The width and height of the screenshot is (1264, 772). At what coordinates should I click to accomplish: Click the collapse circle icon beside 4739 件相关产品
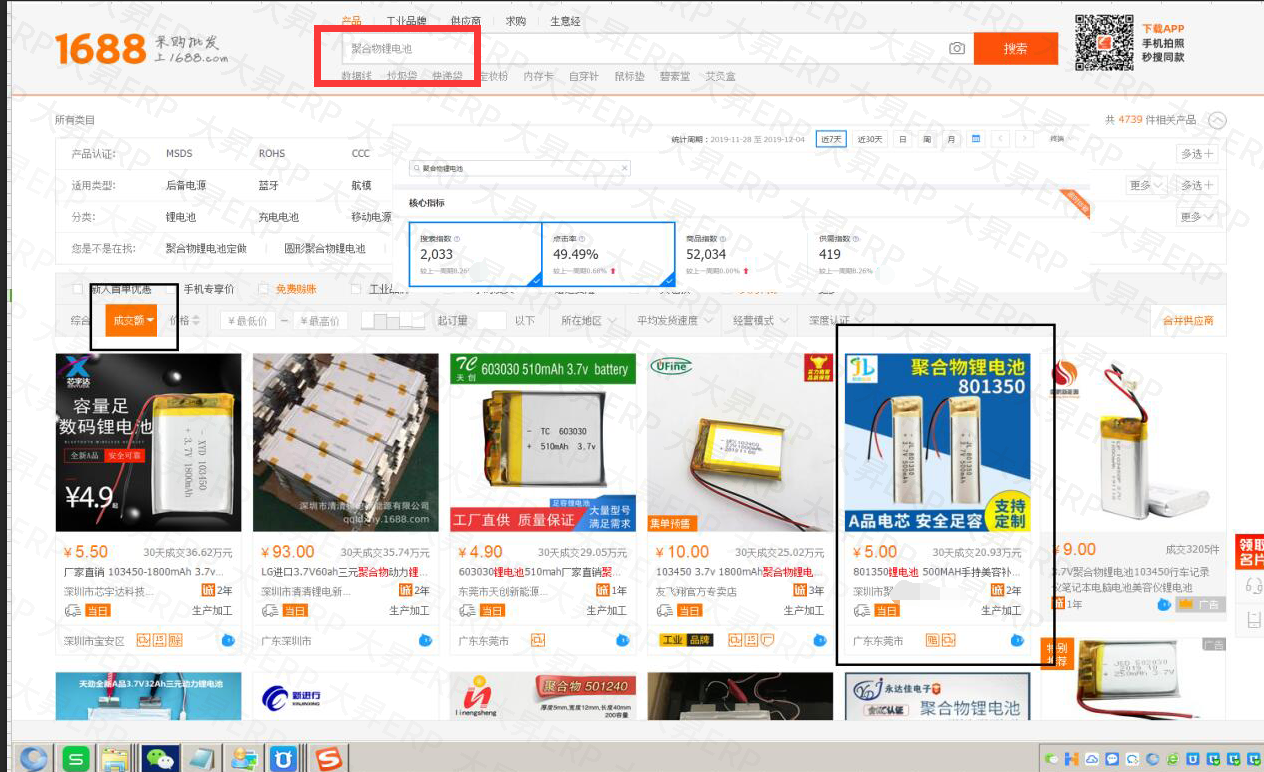pos(1216,120)
